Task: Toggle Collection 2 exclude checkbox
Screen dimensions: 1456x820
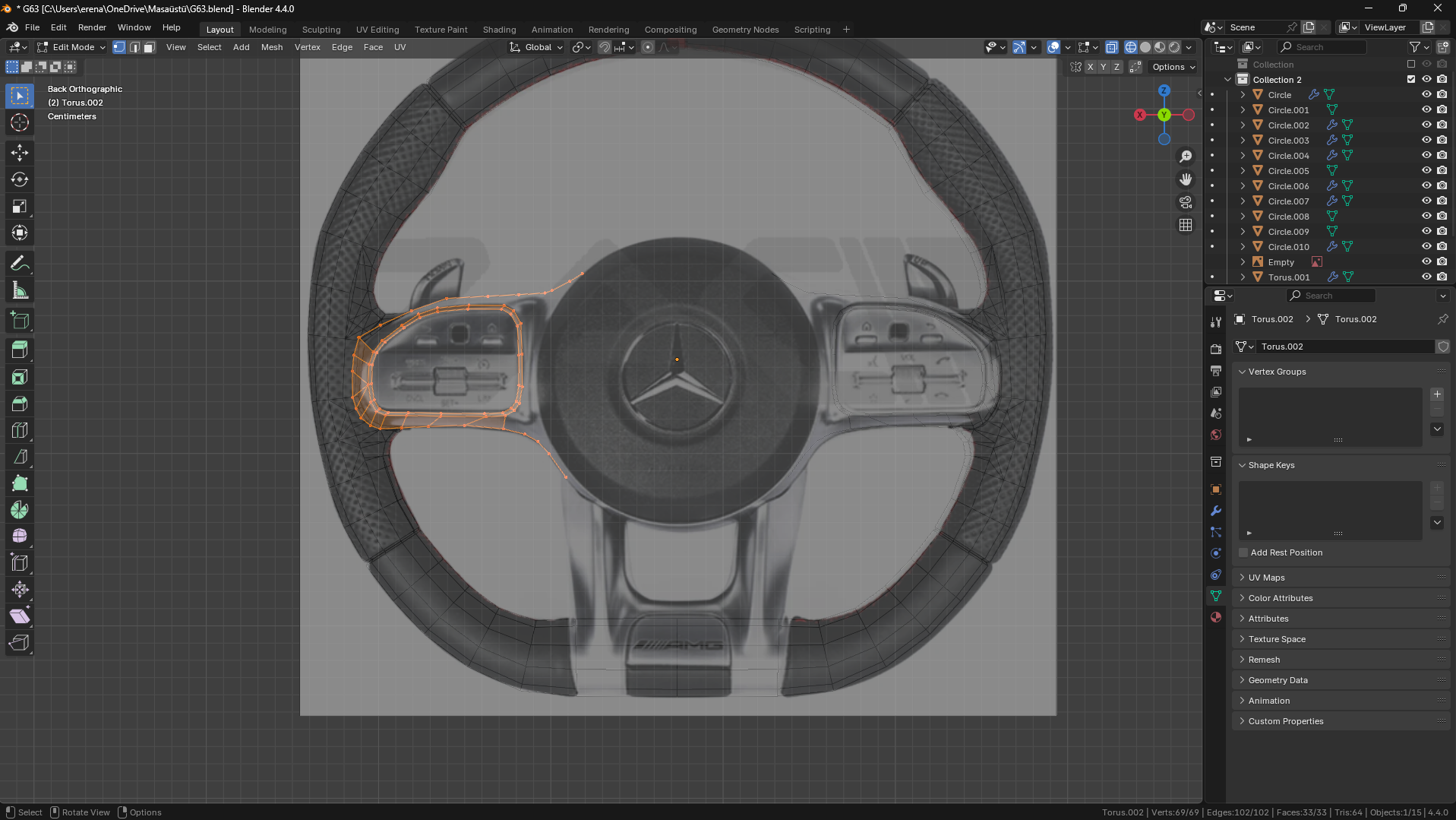Action: pyautogui.click(x=1411, y=79)
